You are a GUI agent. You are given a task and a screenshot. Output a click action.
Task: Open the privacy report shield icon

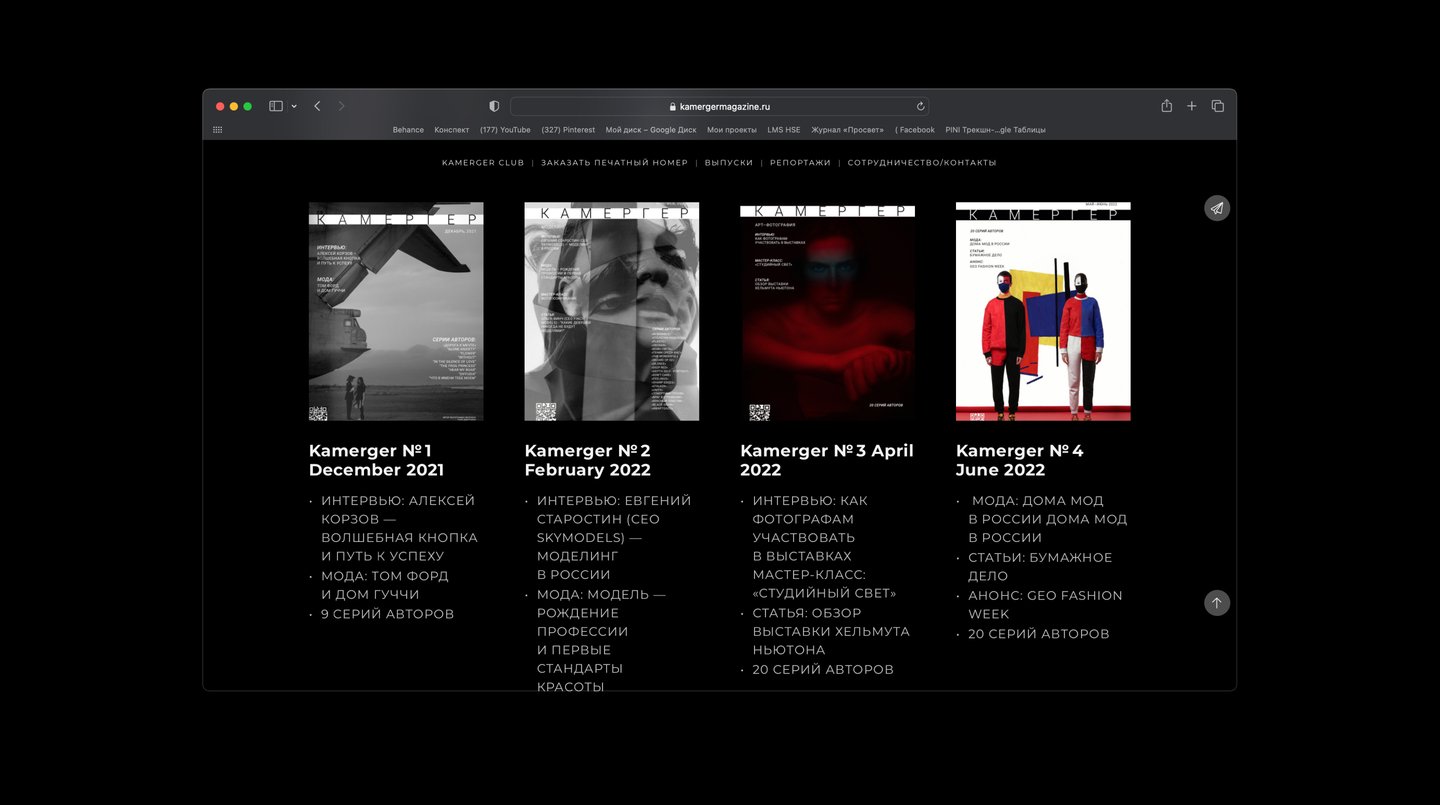[x=494, y=106]
